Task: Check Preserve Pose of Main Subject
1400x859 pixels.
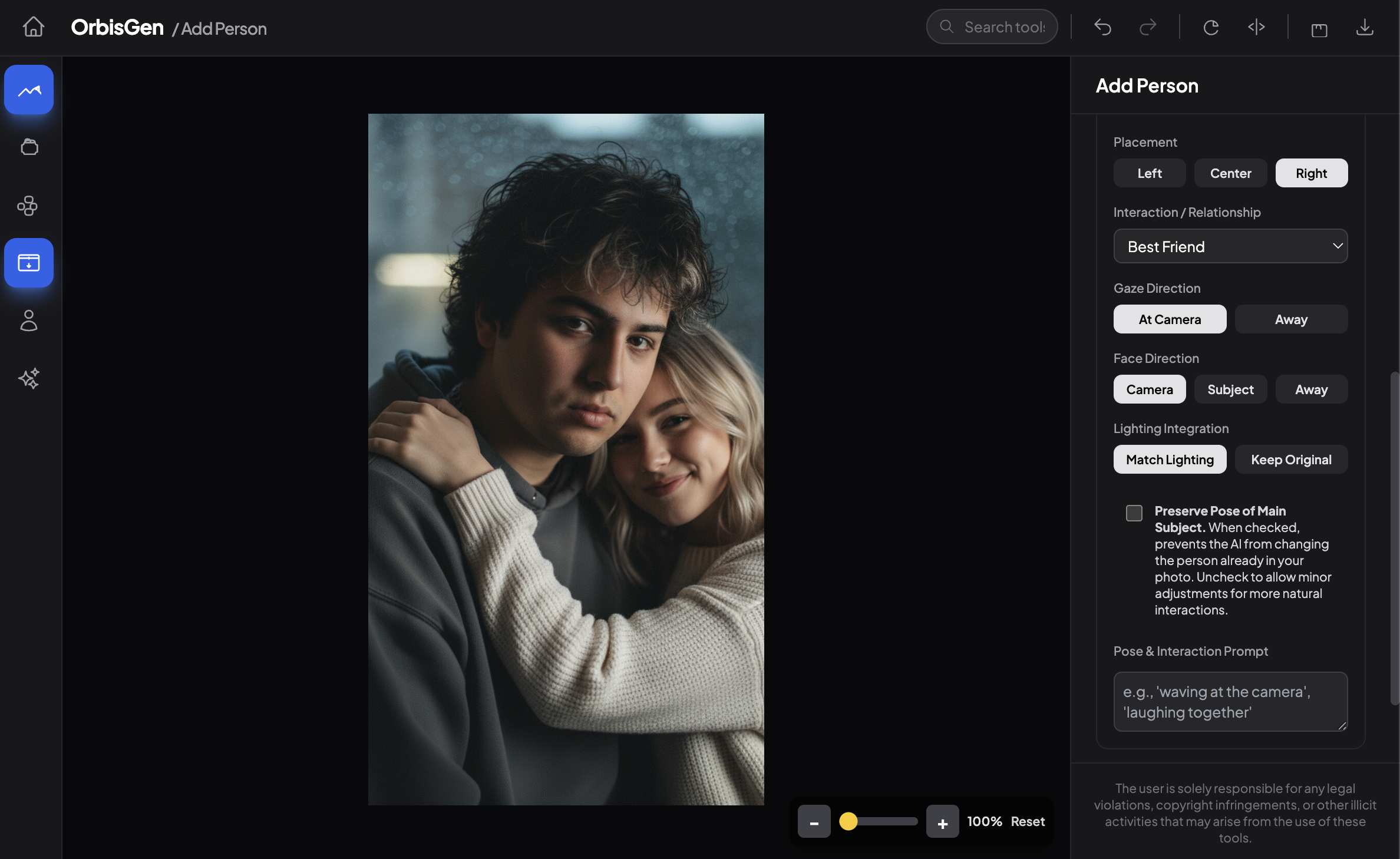Action: coord(1134,513)
